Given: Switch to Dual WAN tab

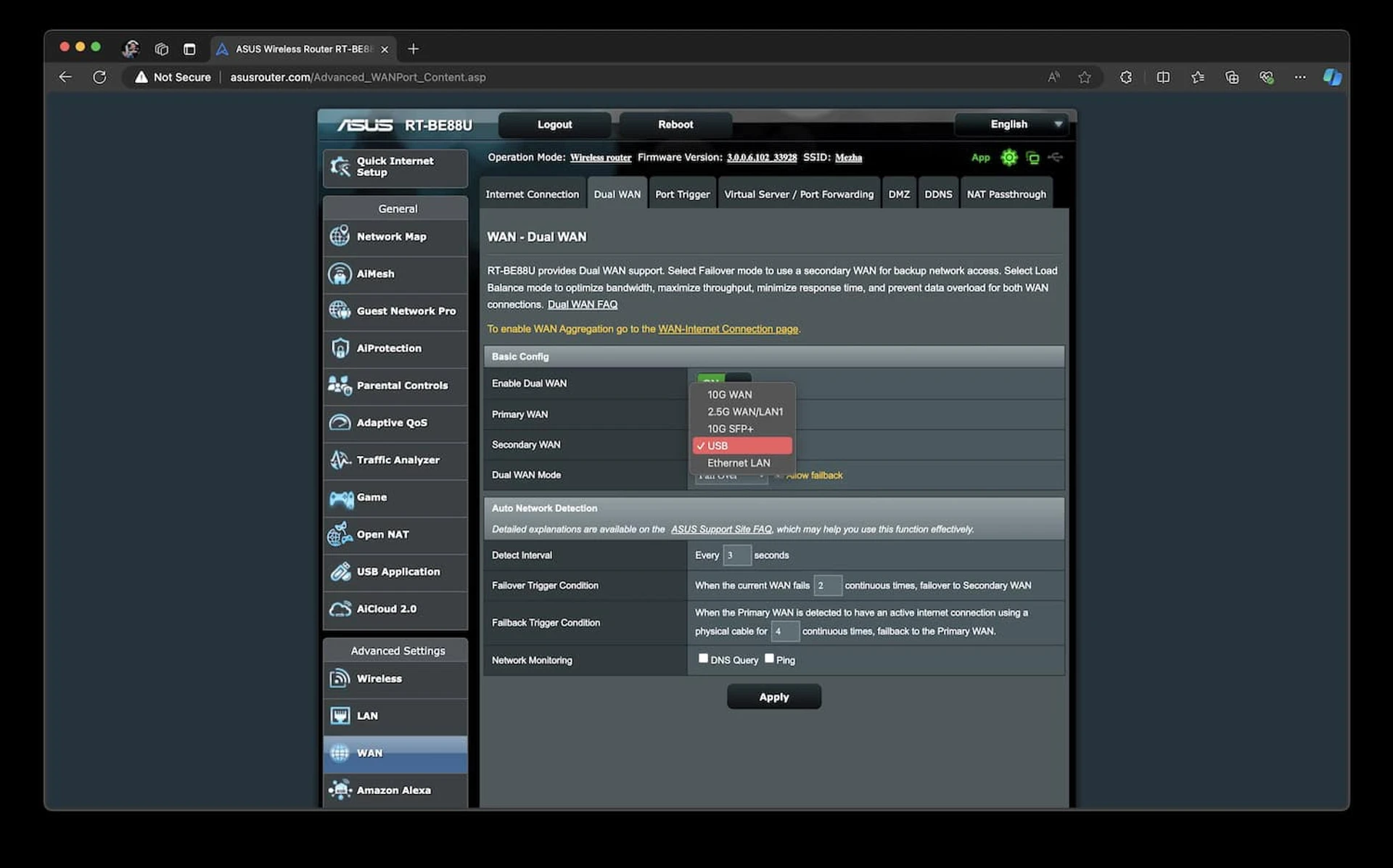Looking at the screenshot, I should [617, 194].
